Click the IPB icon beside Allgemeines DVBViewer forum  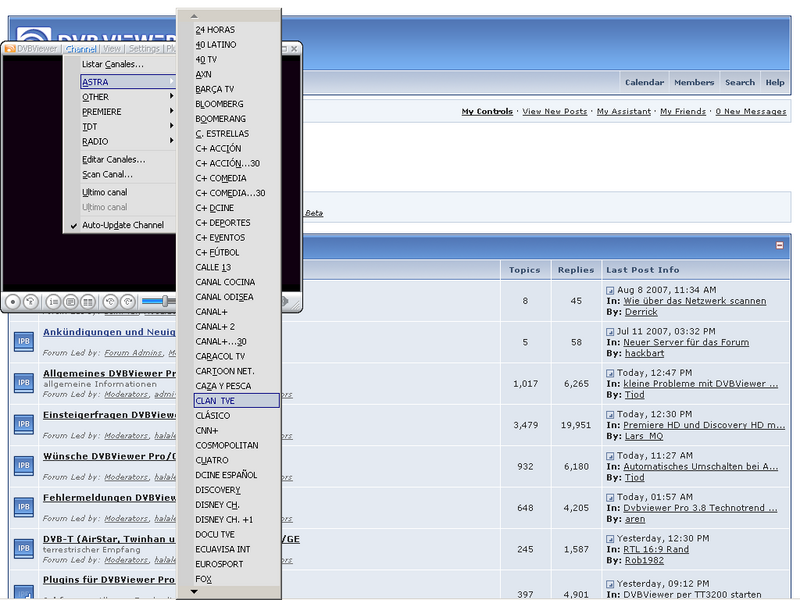pos(24,383)
